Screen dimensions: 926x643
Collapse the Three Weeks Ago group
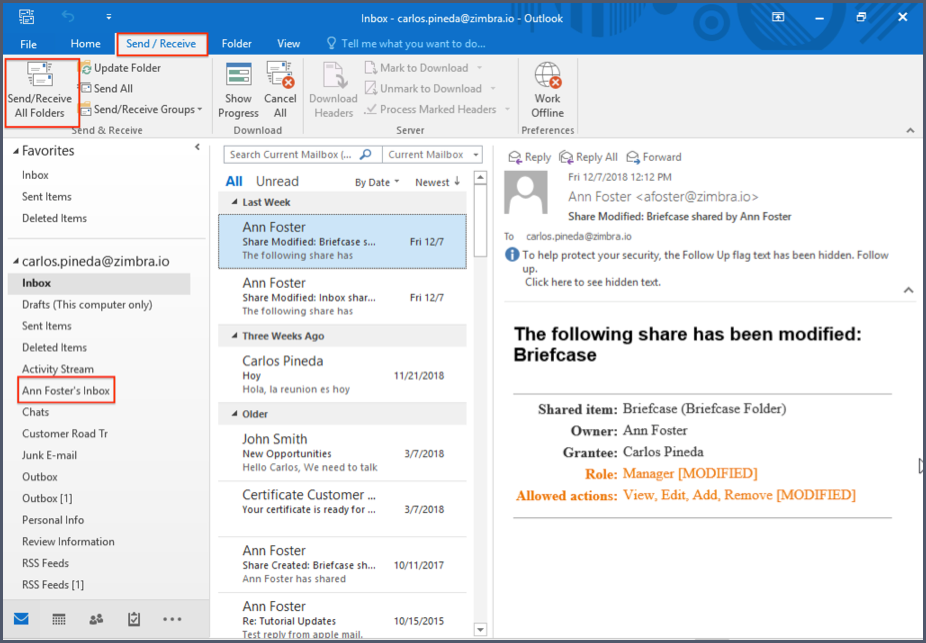234,336
